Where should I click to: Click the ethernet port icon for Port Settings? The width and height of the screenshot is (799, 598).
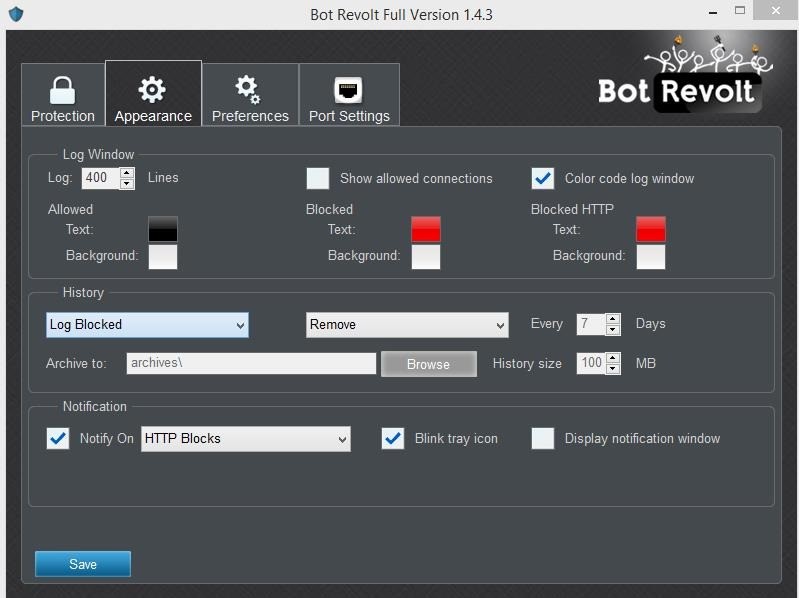pos(348,90)
